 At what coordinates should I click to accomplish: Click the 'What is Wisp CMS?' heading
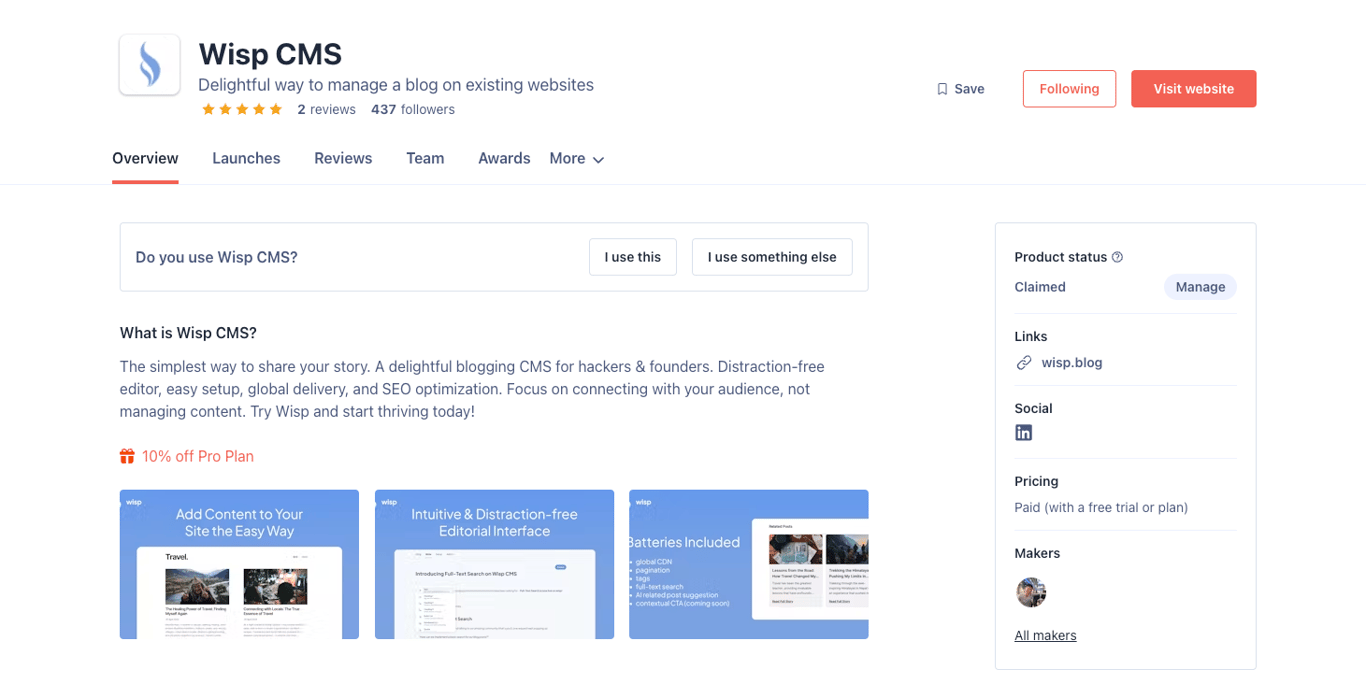tap(188, 333)
